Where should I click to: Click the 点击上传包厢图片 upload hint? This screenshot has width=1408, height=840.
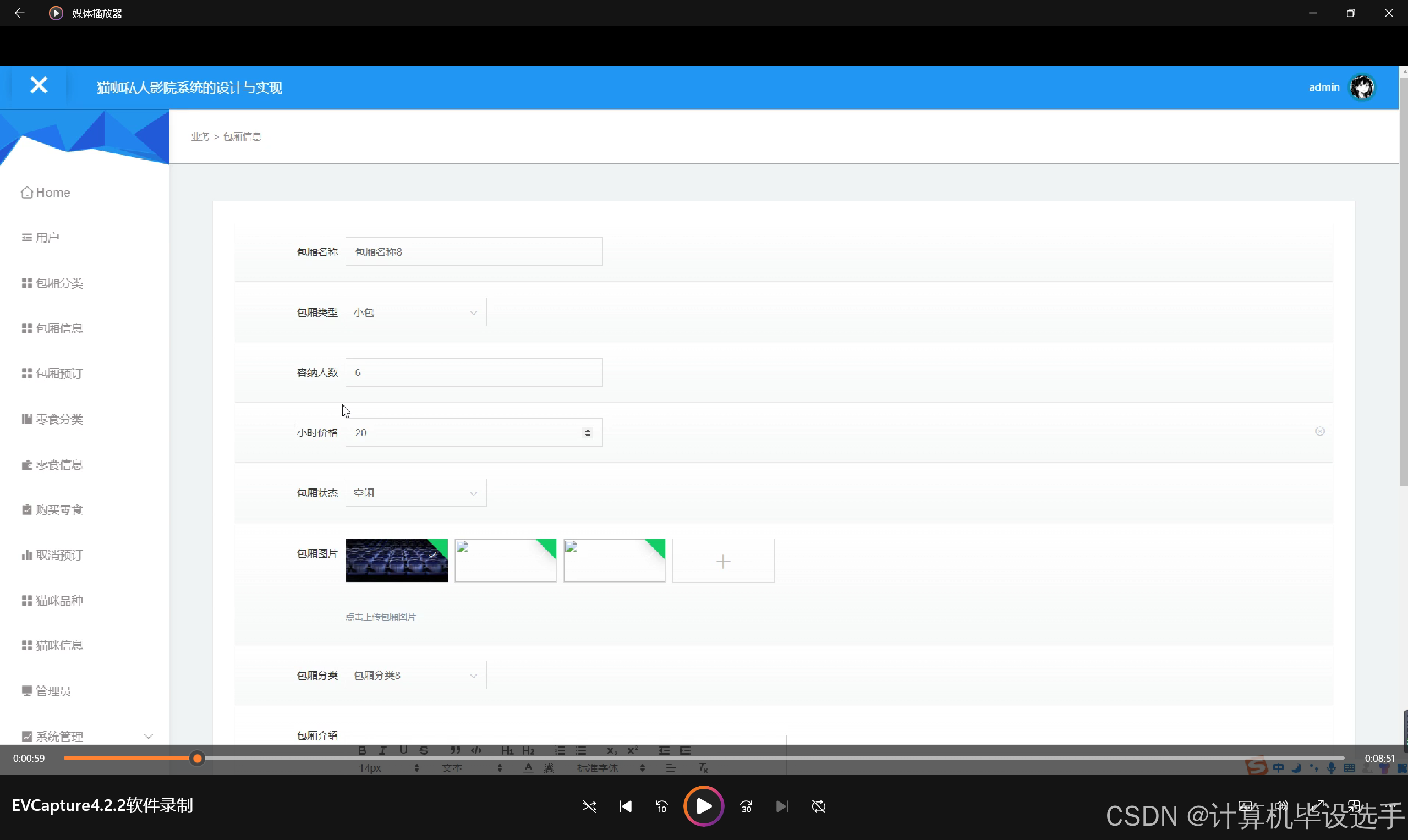pos(380,617)
